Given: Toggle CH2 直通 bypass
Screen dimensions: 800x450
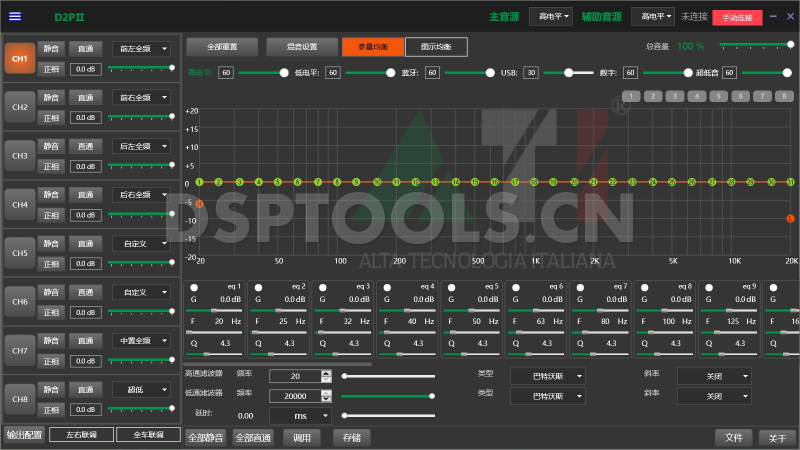Looking at the screenshot, I should (85, 97).
